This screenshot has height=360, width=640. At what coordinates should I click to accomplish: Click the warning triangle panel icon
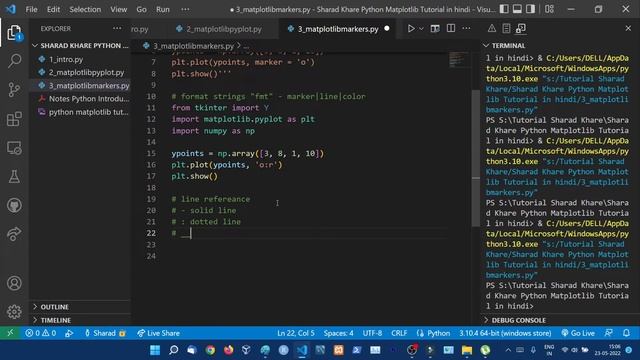click(492, 28)
